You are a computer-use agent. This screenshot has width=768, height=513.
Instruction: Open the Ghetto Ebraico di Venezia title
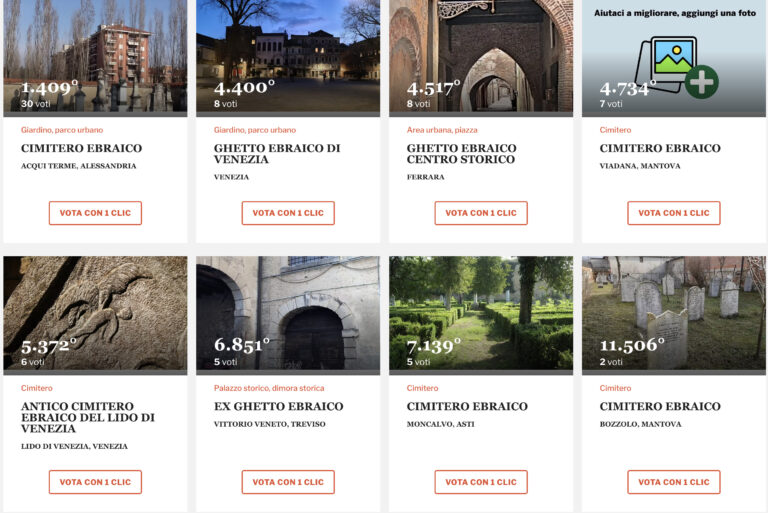277,153
